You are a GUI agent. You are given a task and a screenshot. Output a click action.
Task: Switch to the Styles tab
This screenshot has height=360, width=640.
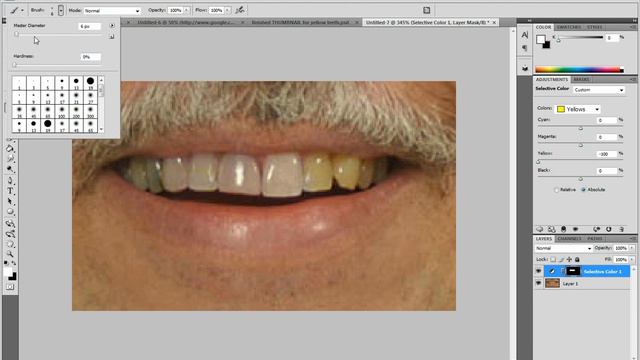(x=594, y=27)
